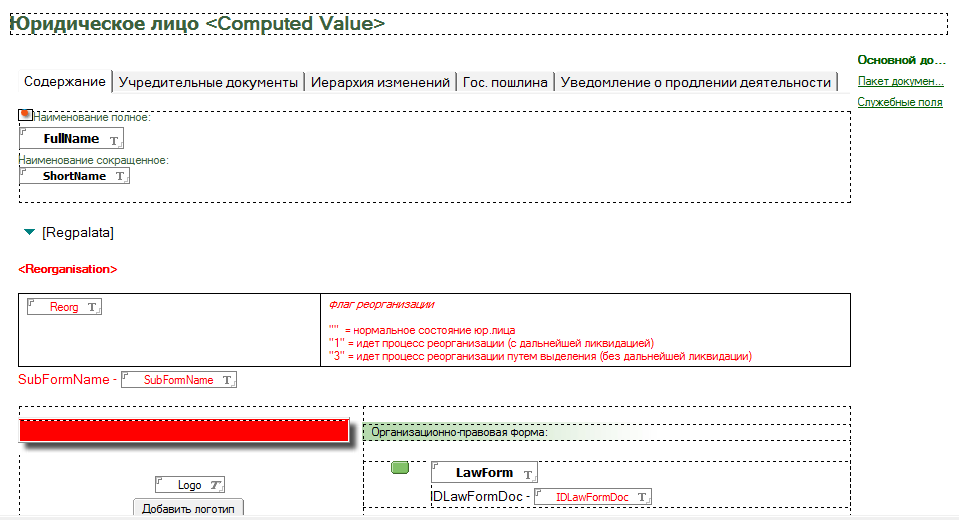Viewport: 959px width, 520px height.
Task: Select the Reorg field
Action: pyautogui.click(x=64, y=307)
